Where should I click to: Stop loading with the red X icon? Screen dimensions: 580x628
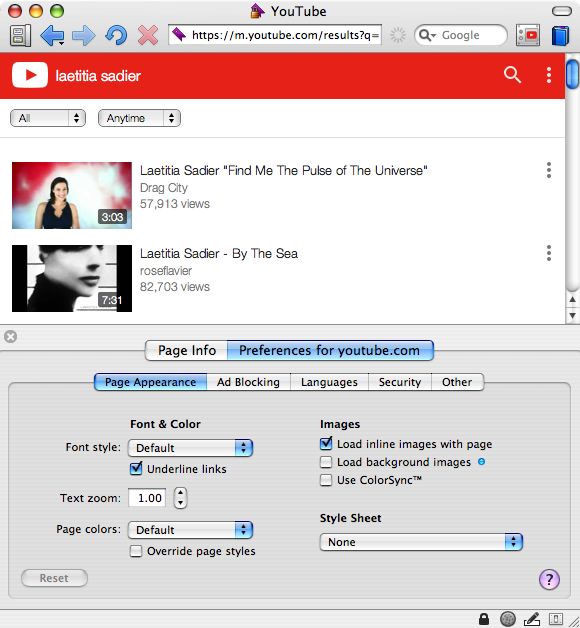coord(148,35)
